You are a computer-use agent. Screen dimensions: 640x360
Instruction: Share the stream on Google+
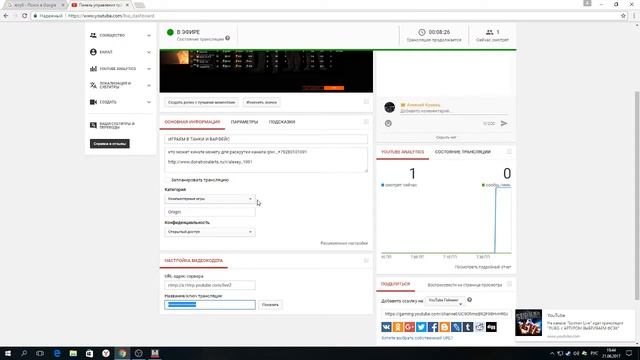coord(409,327)
